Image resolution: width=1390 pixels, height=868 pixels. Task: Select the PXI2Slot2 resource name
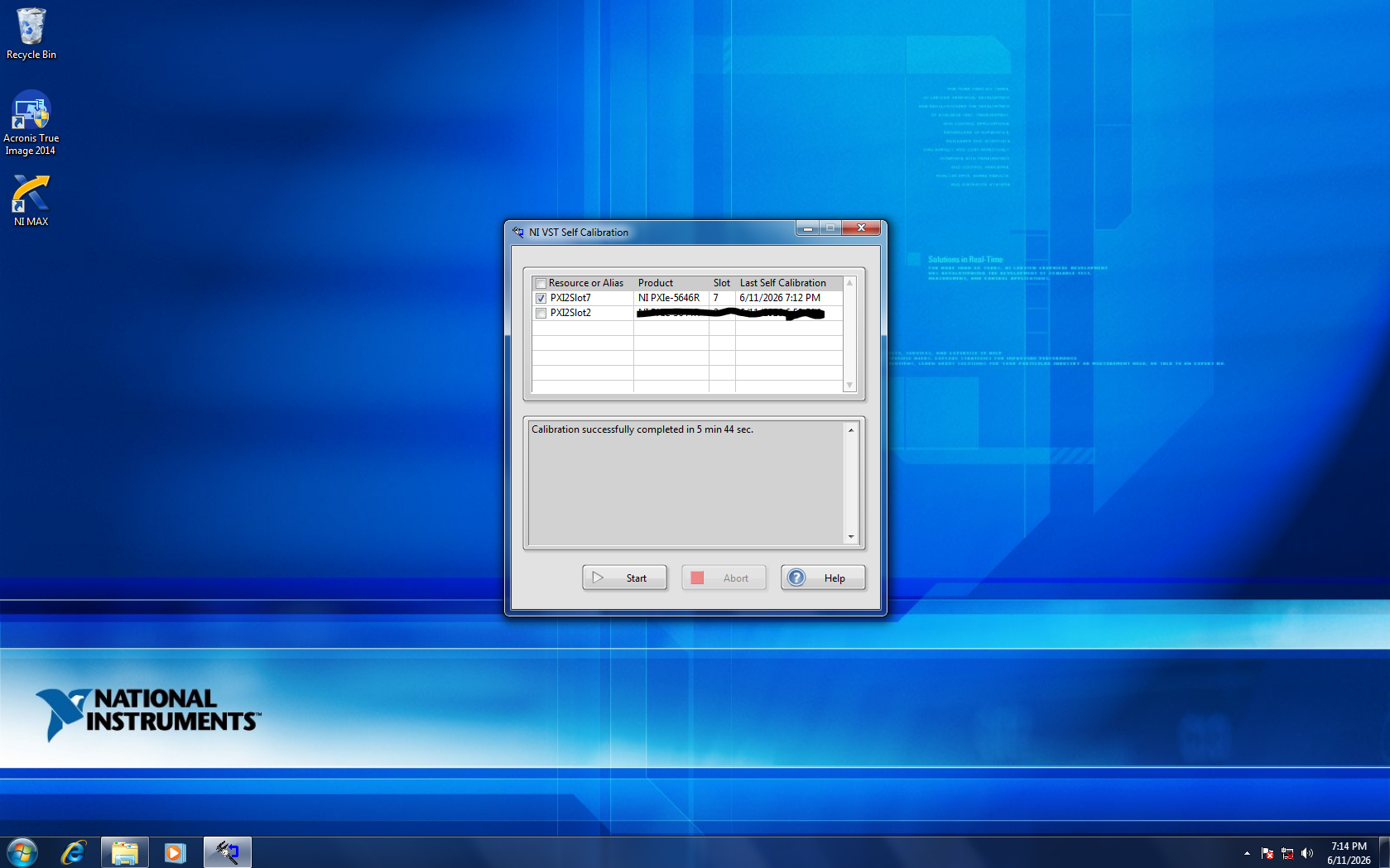point(570,313)
